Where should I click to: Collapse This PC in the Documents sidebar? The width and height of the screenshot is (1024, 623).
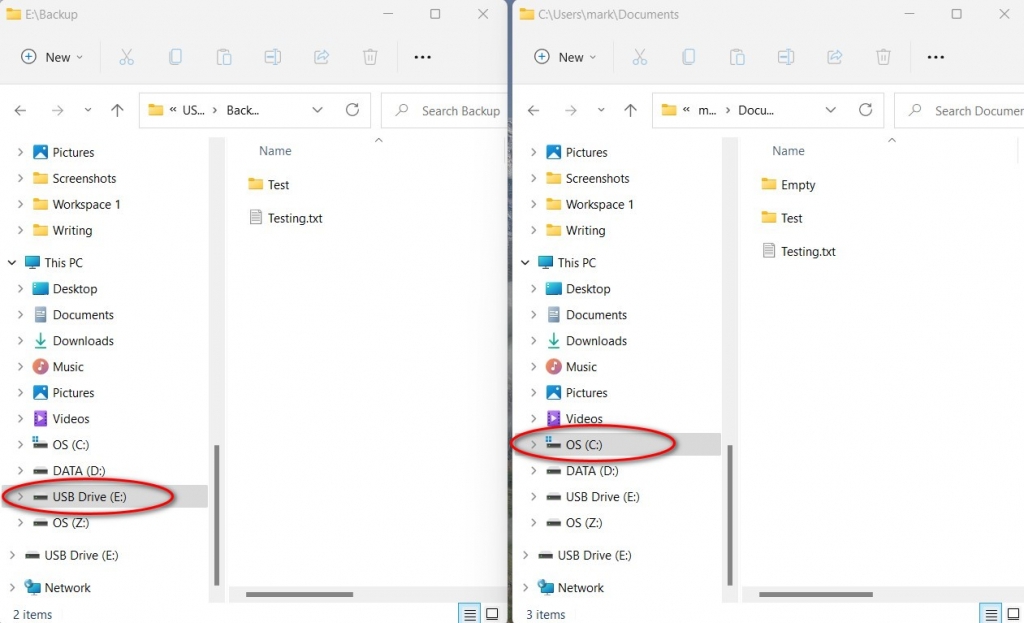point(524,262)
